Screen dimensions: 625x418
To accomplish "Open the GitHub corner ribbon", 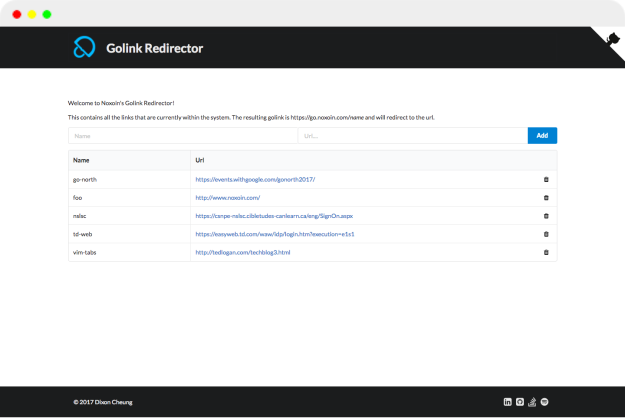I will pos(611,39).
